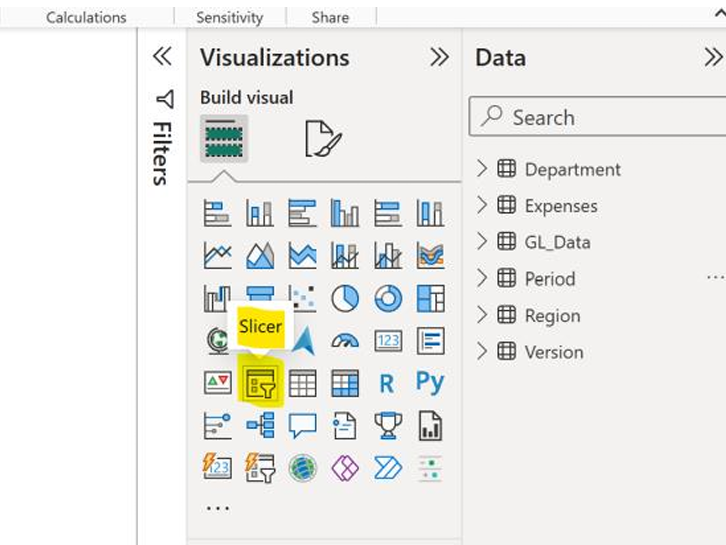The height and width of the screenshot is (545, 726).
Task: Add a Pie chart visual
Action: [x=345, y=298]
